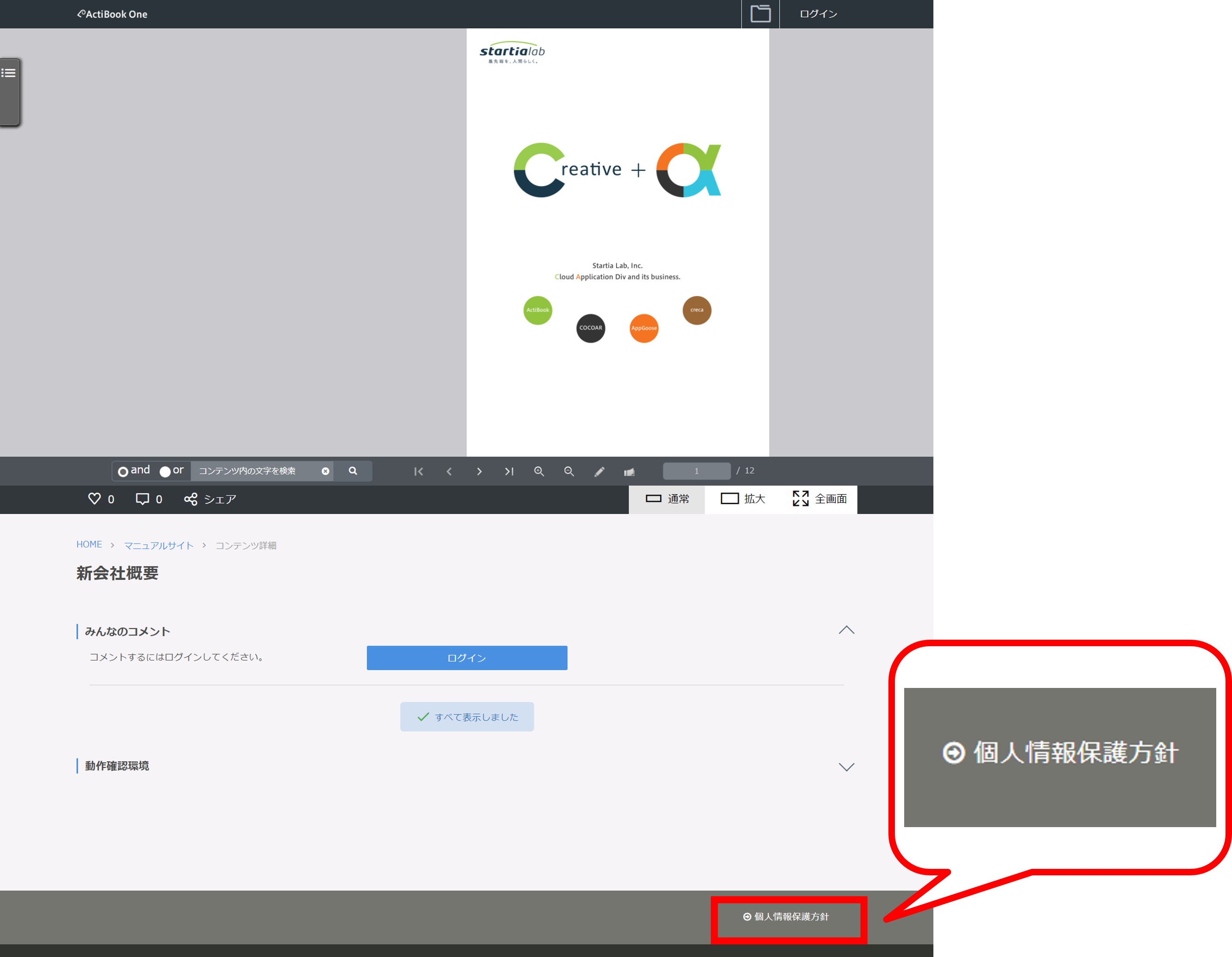
Task: Select the "or" search radio button
Action: tap(165, 472)
